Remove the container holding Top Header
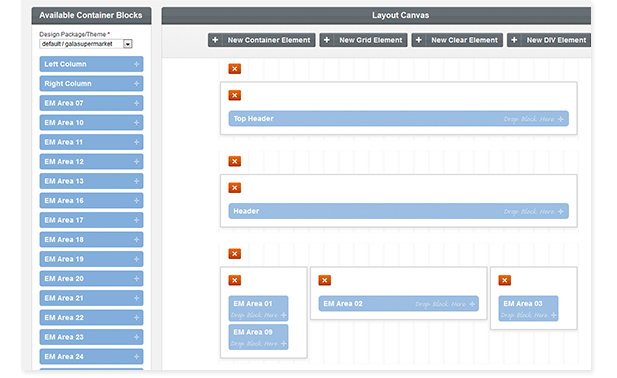Screen dimensions: 617x378 point(235,69)
